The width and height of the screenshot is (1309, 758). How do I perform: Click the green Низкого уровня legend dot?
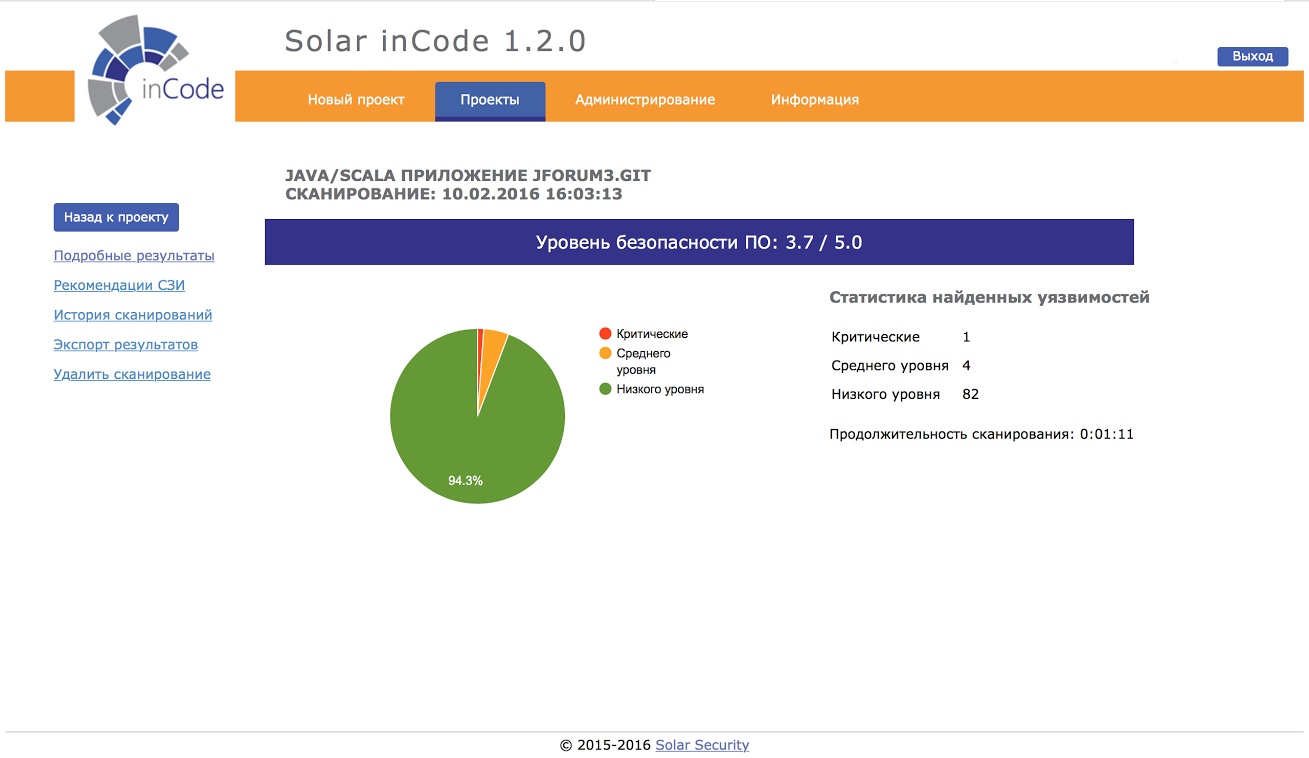(x=604, y=389)
